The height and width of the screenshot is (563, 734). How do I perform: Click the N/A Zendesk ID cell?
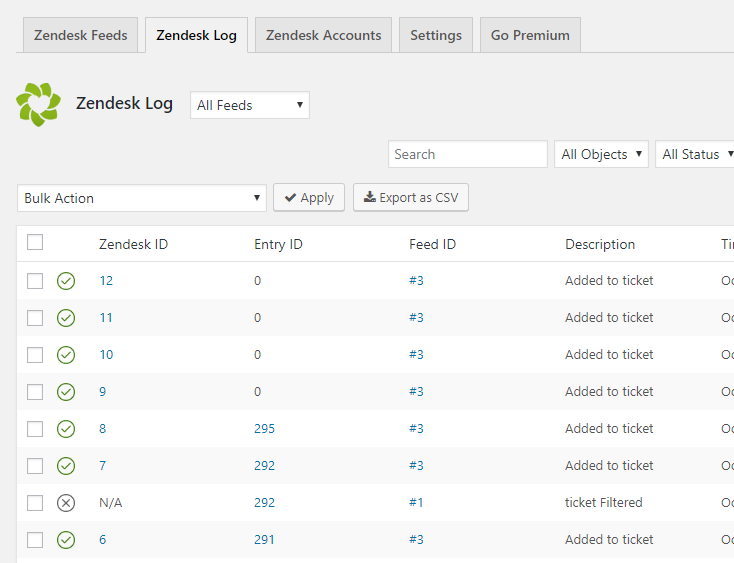(110, 503)
